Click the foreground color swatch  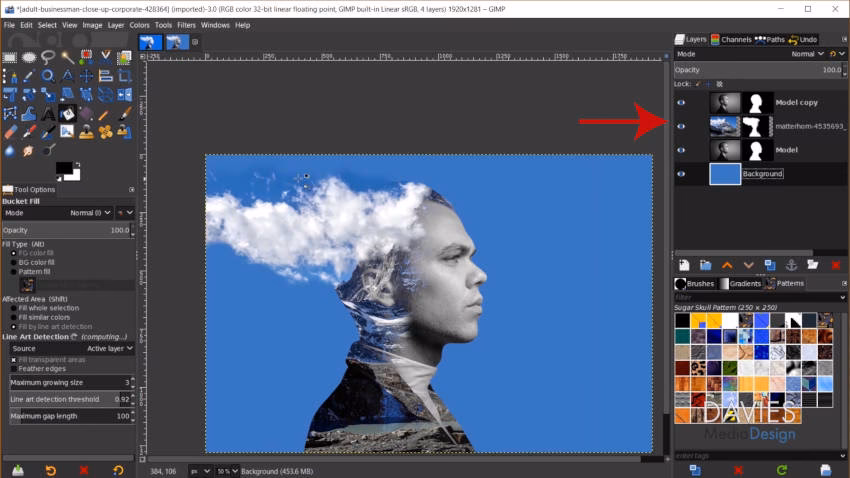[x=63, y=167]
